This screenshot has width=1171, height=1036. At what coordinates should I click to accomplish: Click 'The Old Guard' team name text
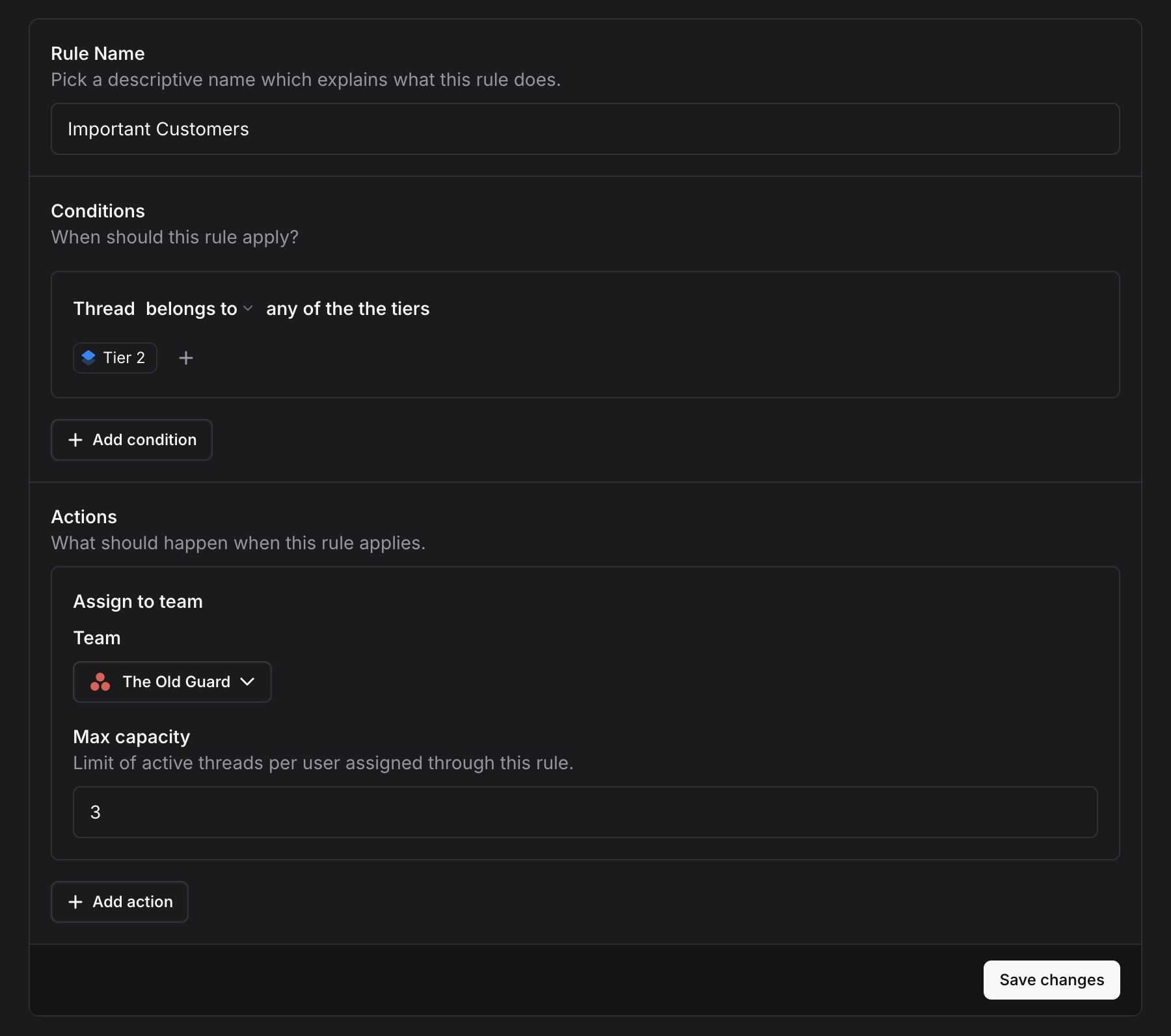click(x=176, y=682)
